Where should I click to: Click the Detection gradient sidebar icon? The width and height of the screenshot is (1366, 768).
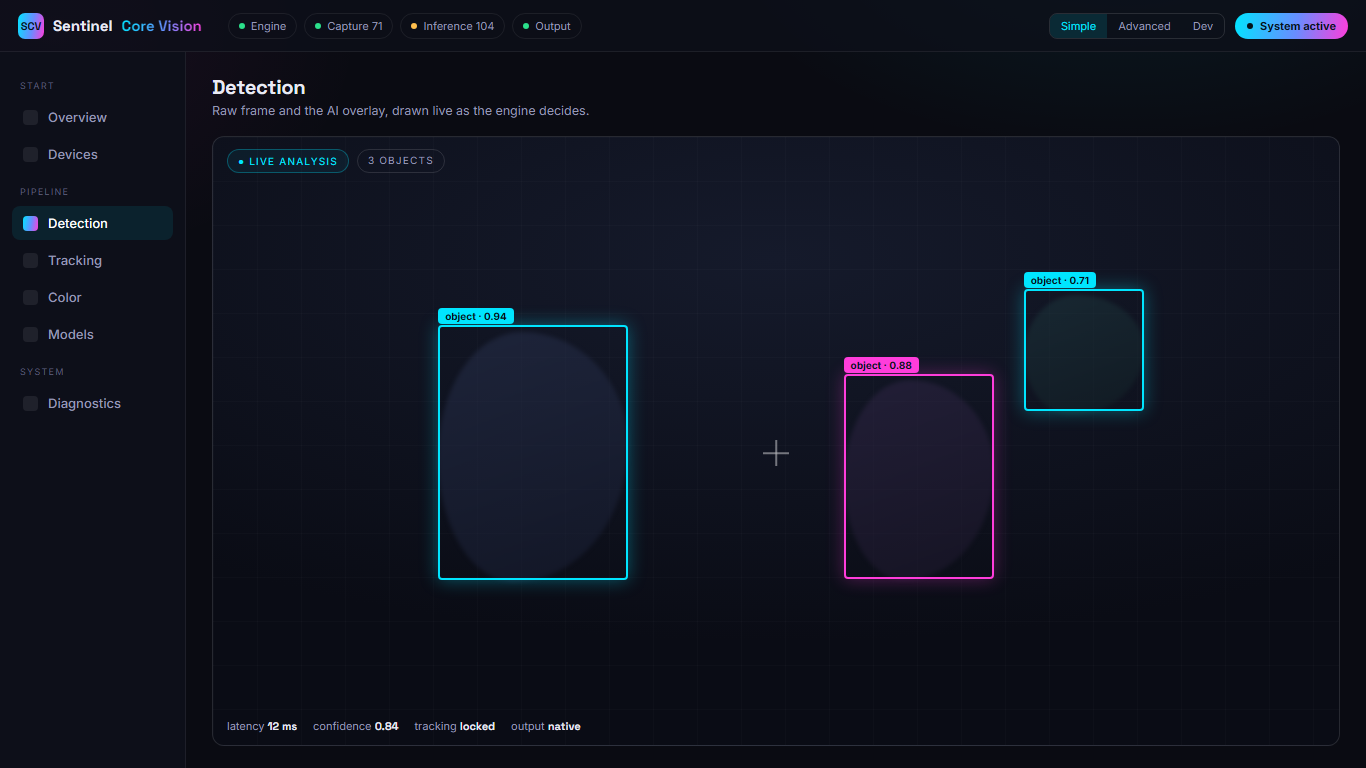[31, 224]
